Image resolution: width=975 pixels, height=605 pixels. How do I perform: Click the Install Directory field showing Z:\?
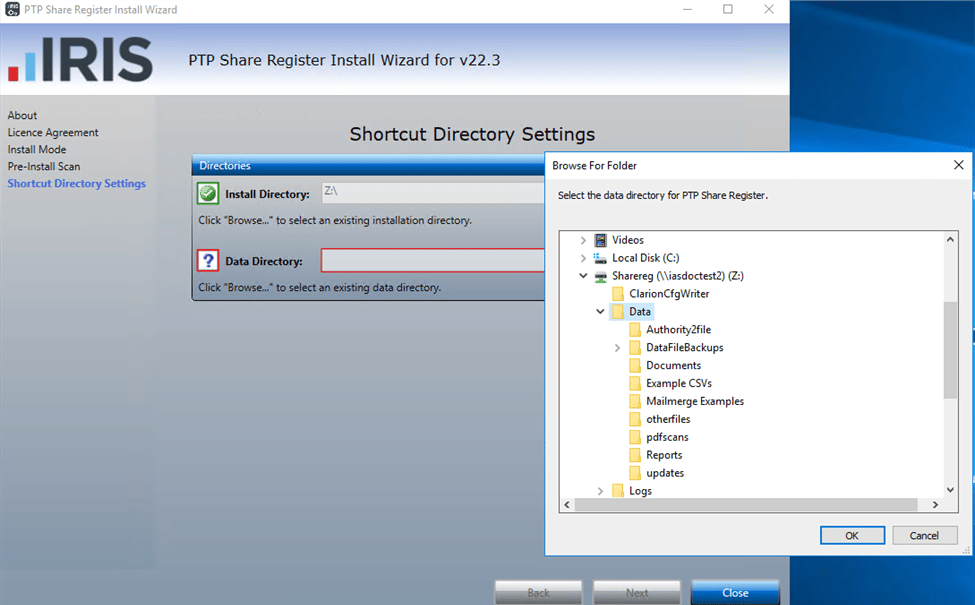coord(433,193)
